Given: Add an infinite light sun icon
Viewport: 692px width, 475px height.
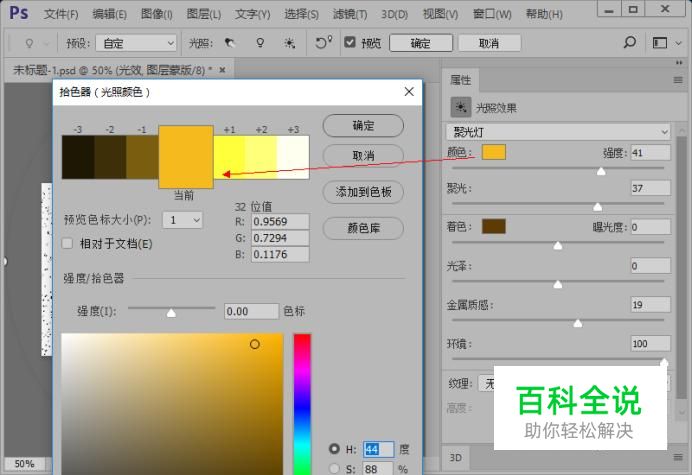Looking at the screenshot, I should [290, 43].
